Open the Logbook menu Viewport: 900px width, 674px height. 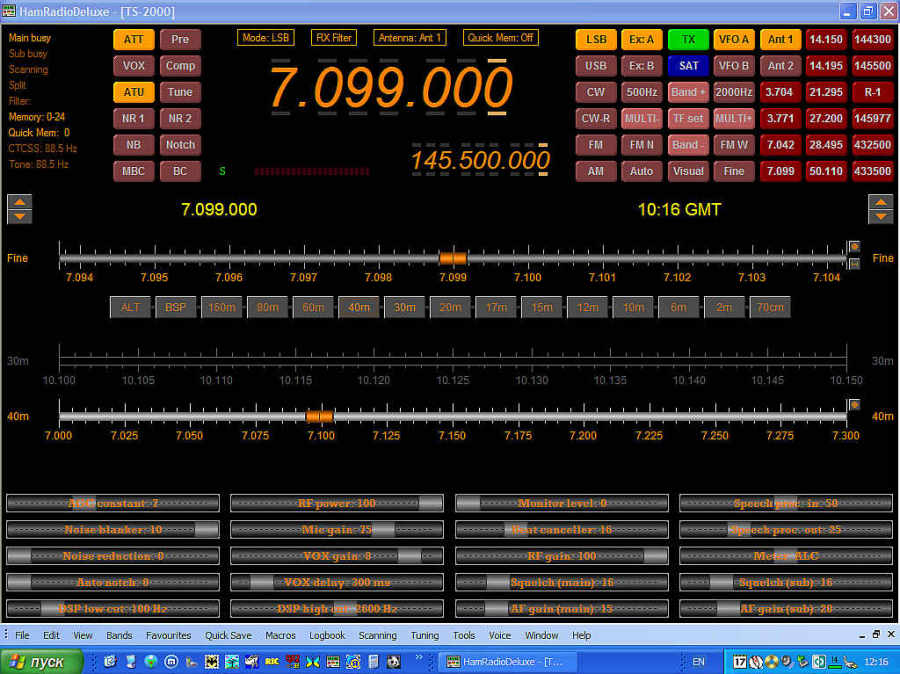pyautogui.click(x=327, y=635)
